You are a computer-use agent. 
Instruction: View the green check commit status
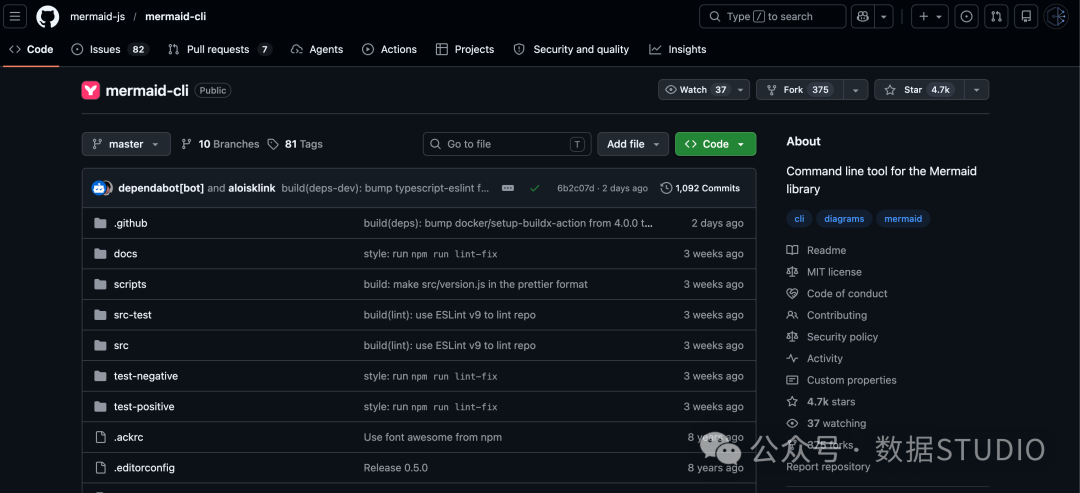point(534,188)
